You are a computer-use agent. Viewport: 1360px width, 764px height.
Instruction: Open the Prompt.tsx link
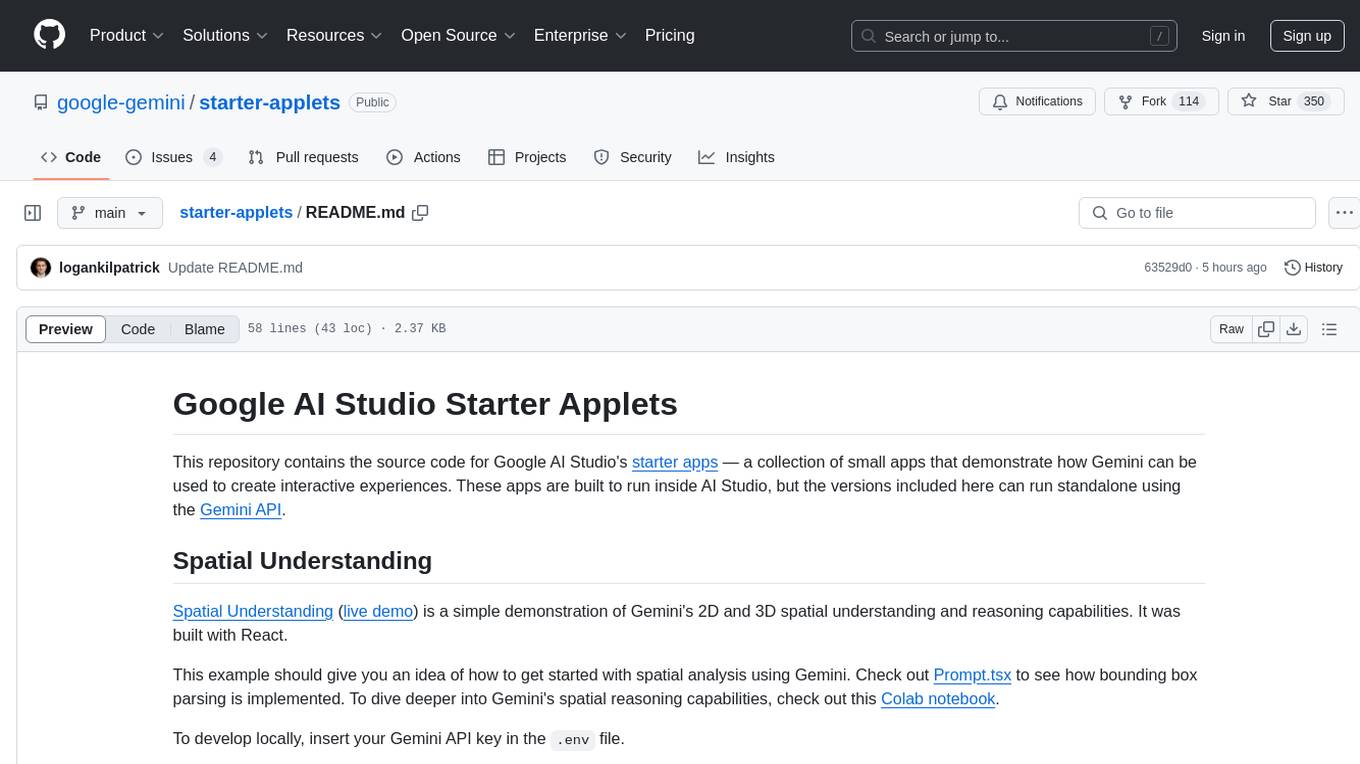pyautogui.click(x=972, y=675)
